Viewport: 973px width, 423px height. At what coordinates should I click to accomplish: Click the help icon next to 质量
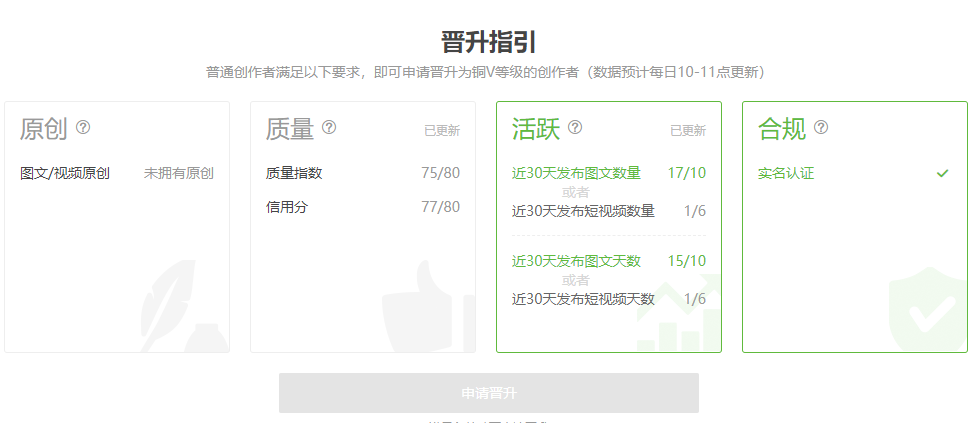click(329, 128)
